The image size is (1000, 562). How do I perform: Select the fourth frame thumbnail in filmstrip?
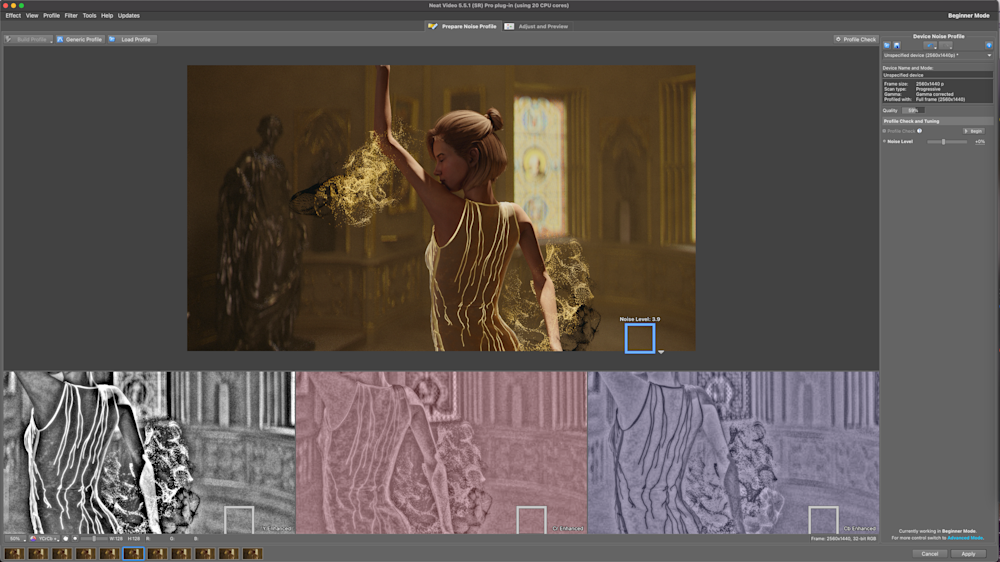85,553
